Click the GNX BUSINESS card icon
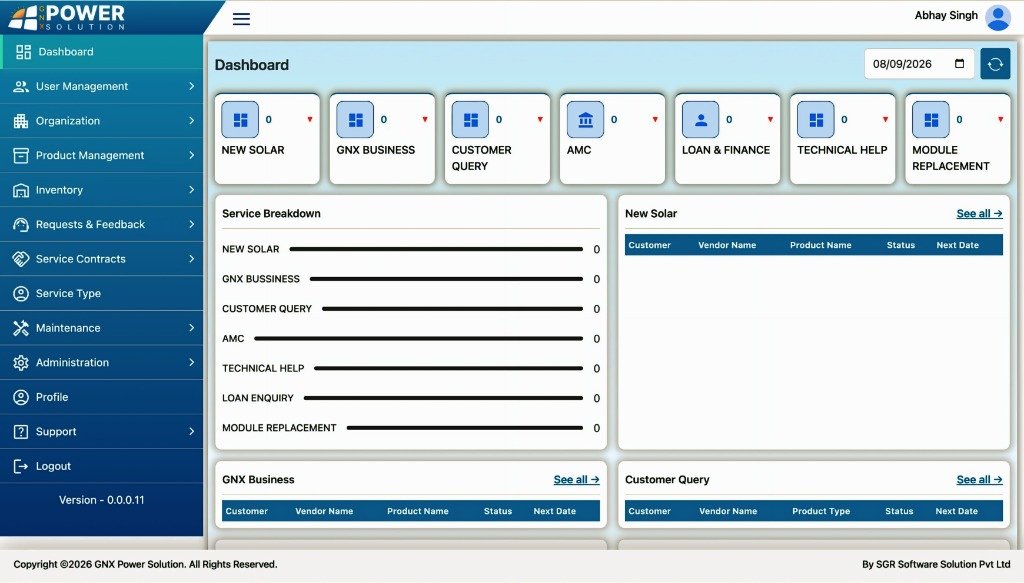 click(x=355, y=119)
